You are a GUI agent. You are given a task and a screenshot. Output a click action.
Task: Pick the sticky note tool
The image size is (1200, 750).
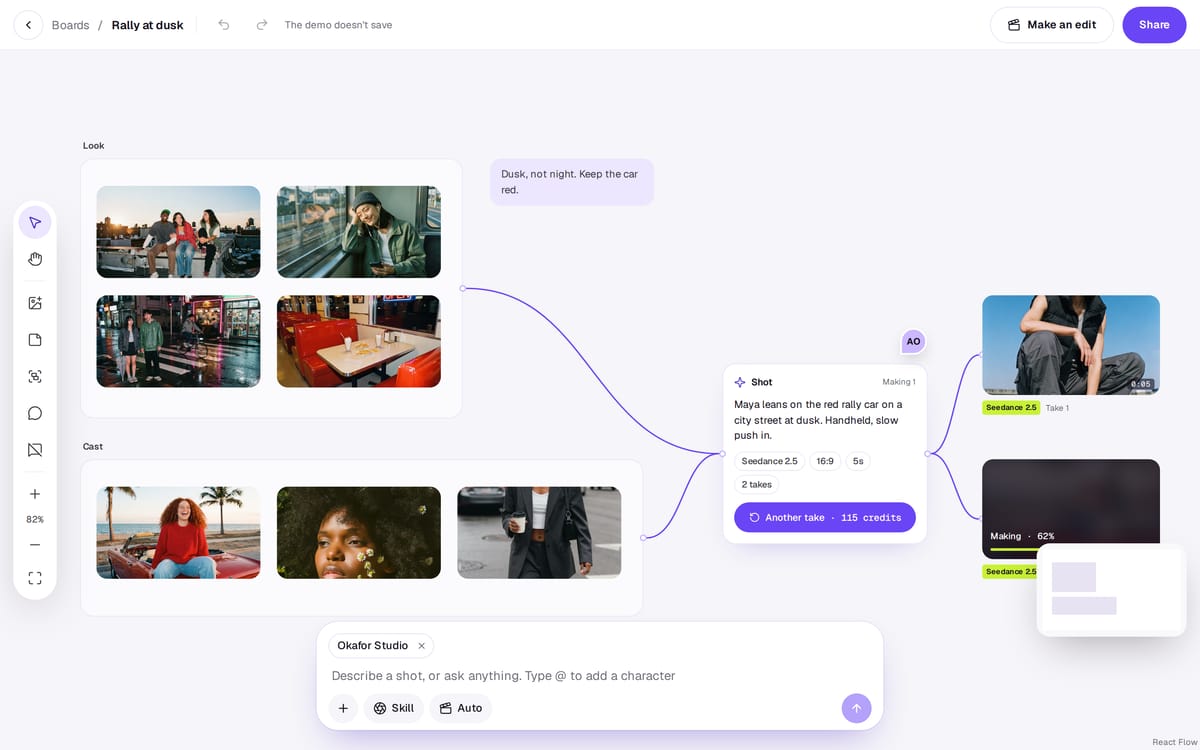(35, 340)
